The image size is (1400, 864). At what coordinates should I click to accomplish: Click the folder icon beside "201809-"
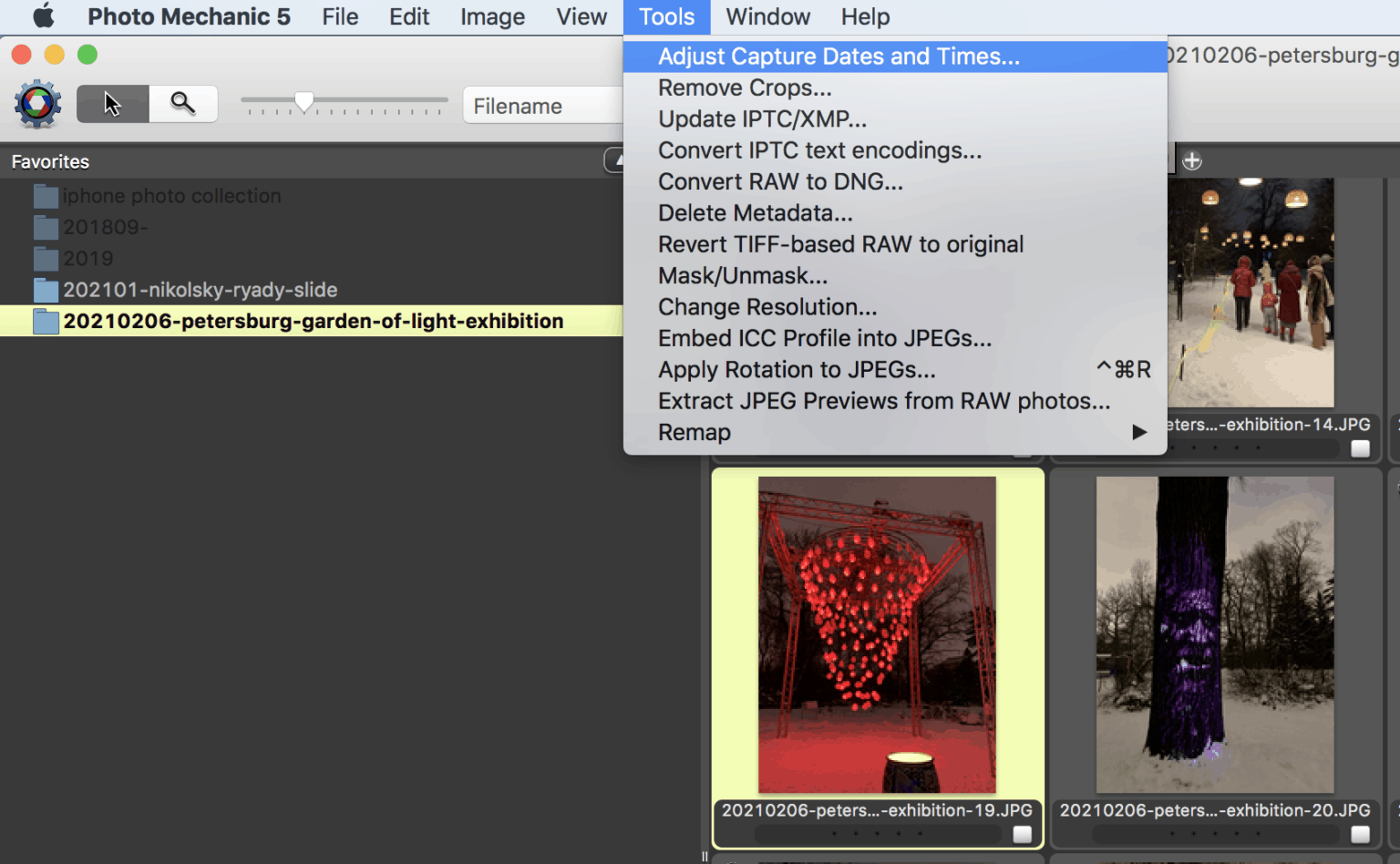coord(46,227)
